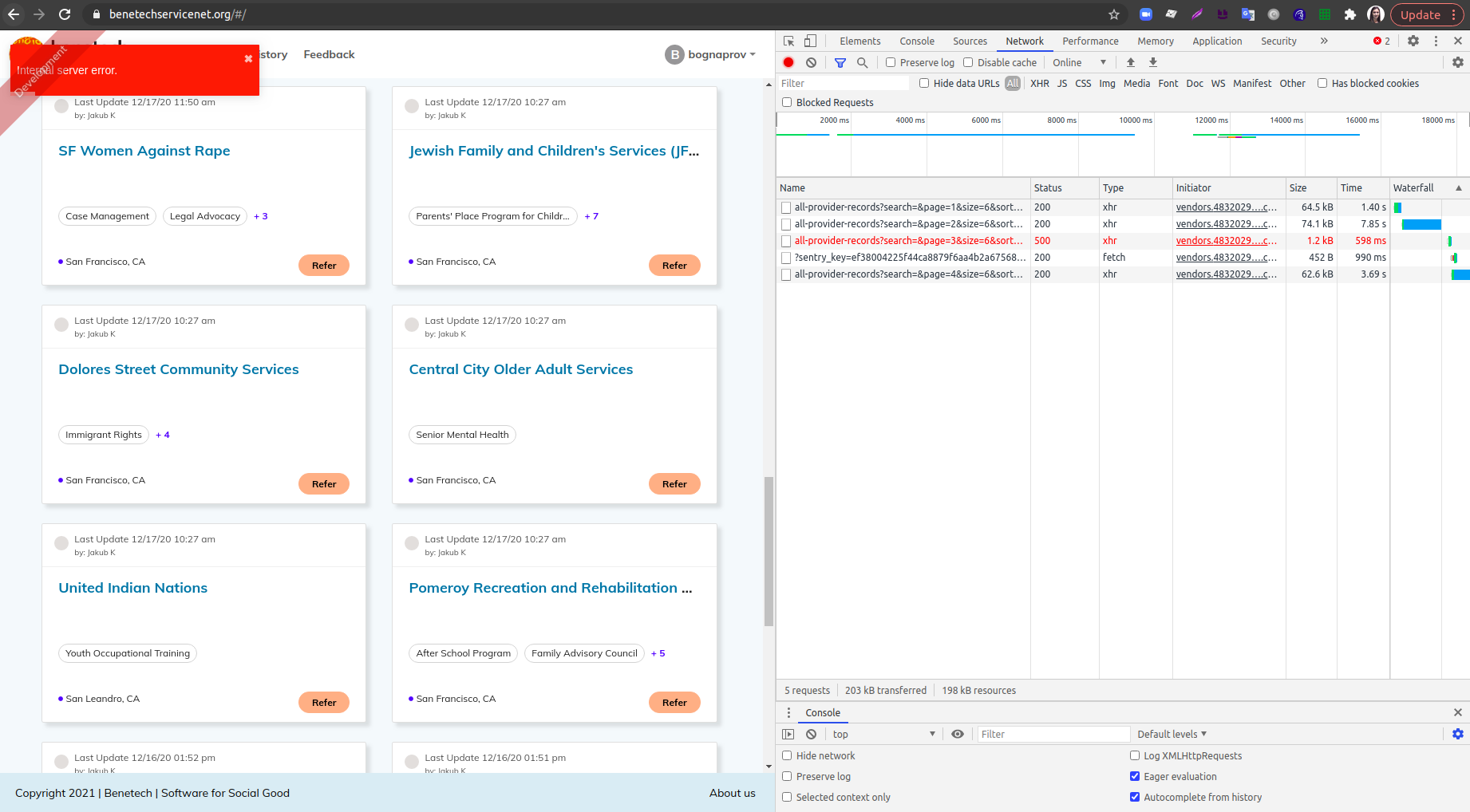Refer to Dolores Street Community Services
This screenshot has height=812, width=1470.
coord(324,483)
